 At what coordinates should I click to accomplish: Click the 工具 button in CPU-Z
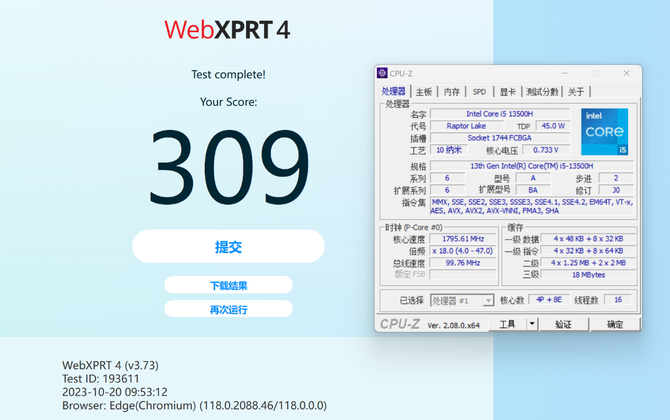coord(507,325)
